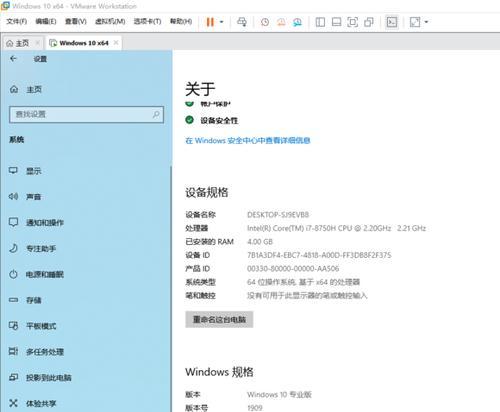This screenshot has width=500, height=412.
Task: Open 专注助手 focus assist settings
Action: [32, 248]
